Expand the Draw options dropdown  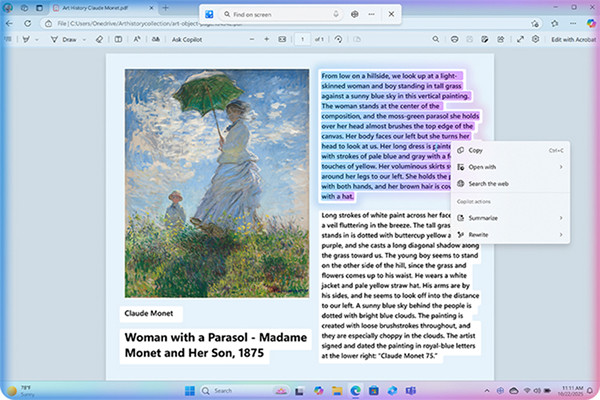click(84, 39)
